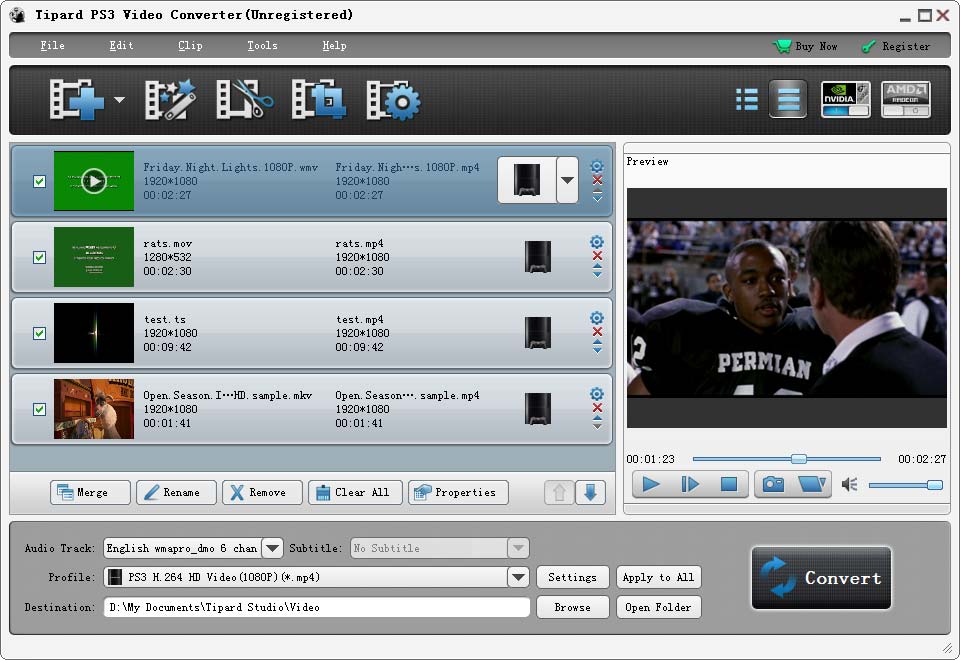Uncheck the rats.mov checkbox
This screenshot has height=660, width=960.
point(39,257)
